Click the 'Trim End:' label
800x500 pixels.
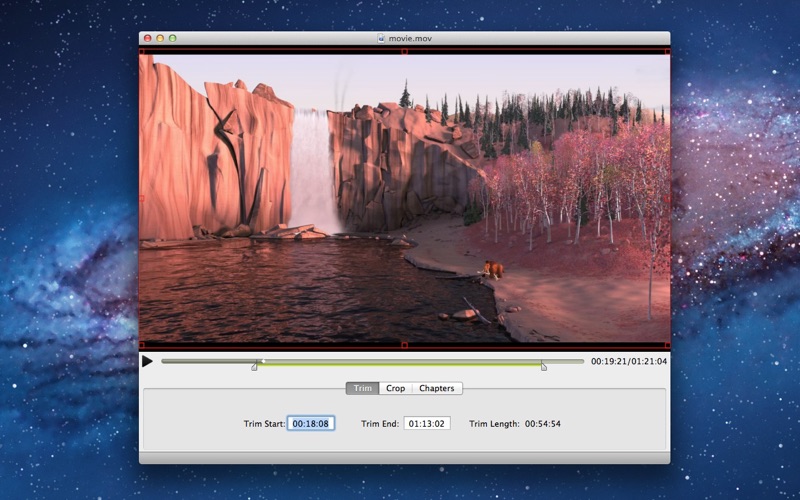pyautogui.click(x=380, y=423)
